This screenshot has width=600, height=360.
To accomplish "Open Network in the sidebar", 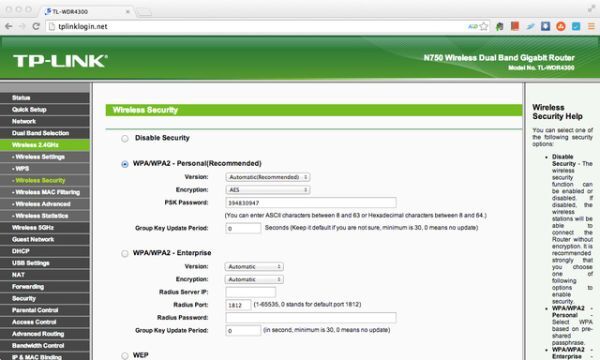I will pyautogui.click(x=45, y=122).
